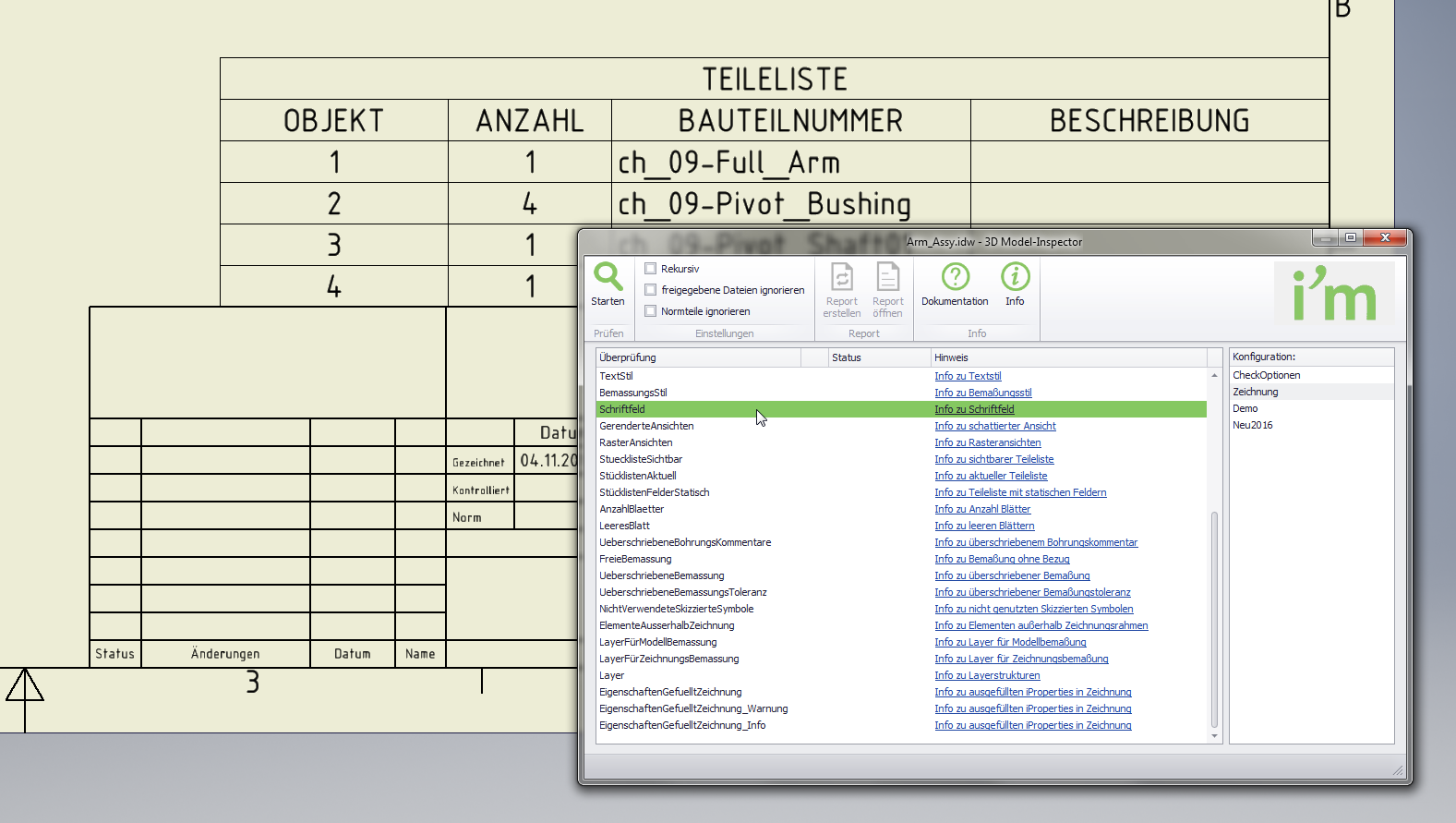Open link Info zu aktueller Teileliste
1456x823 pixels.
click(991, 476)
